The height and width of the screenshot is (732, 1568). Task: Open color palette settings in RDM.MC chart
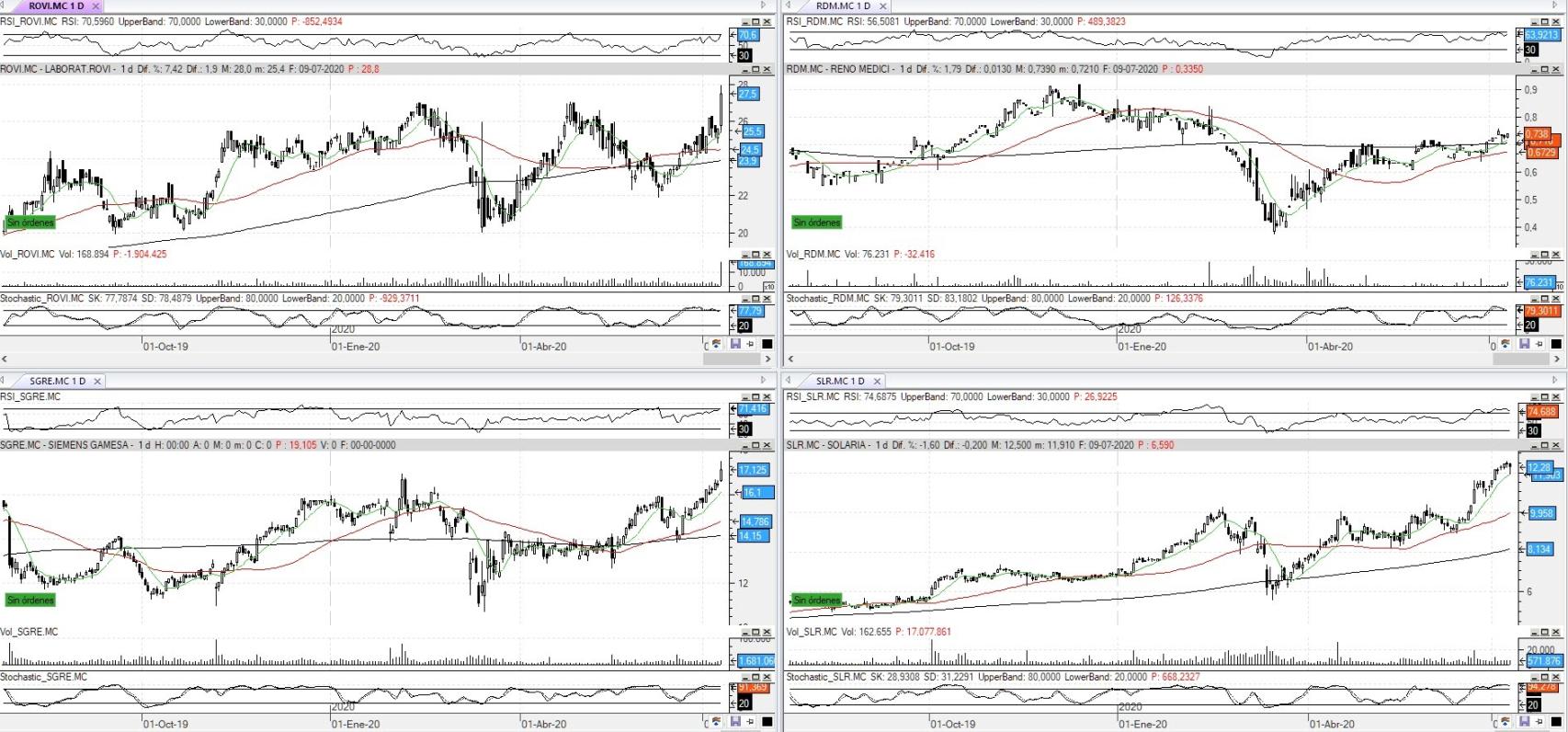tap(1505, 344)
